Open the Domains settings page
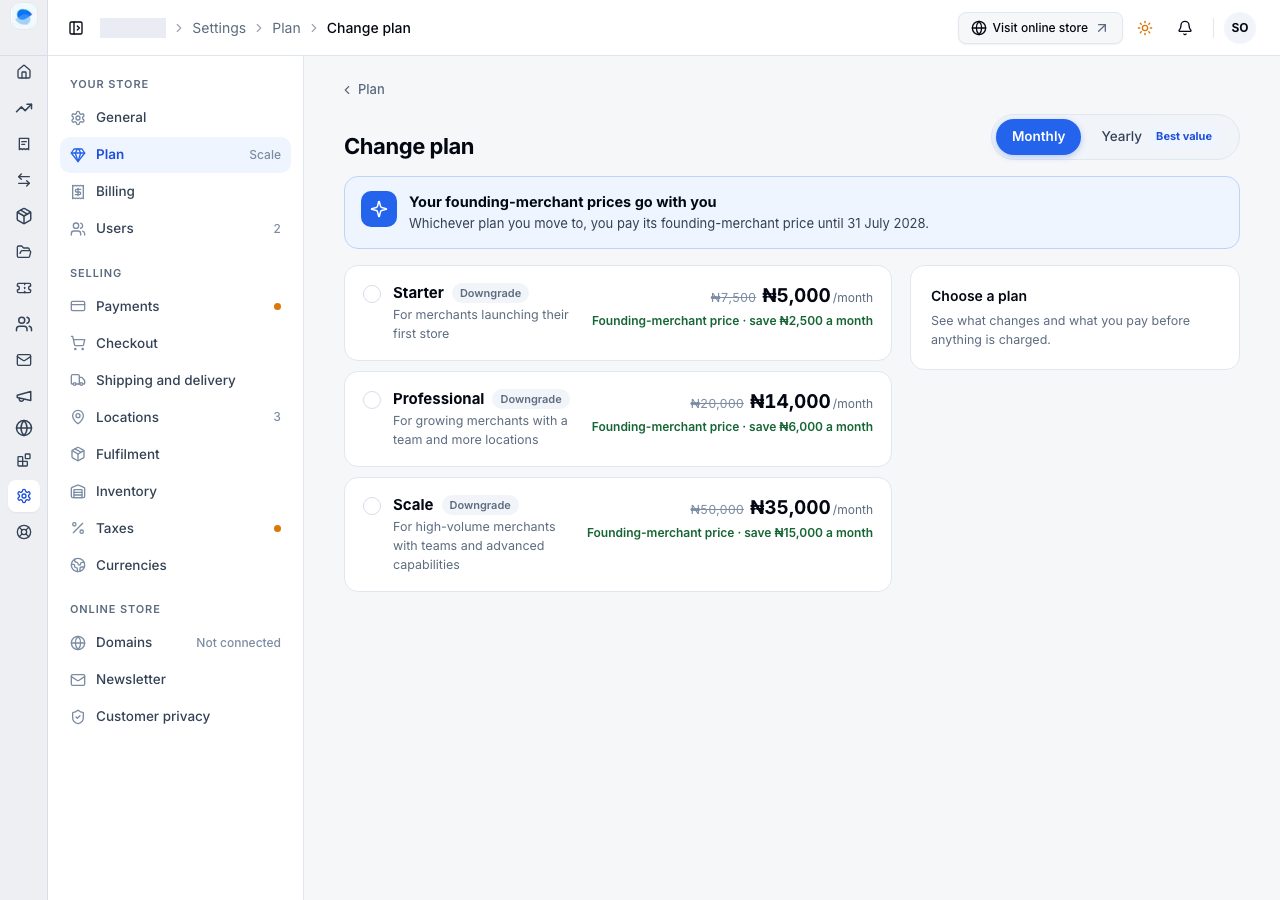Image resolution: width=1280 pixels, height=900 pixels. coord(176,643)
